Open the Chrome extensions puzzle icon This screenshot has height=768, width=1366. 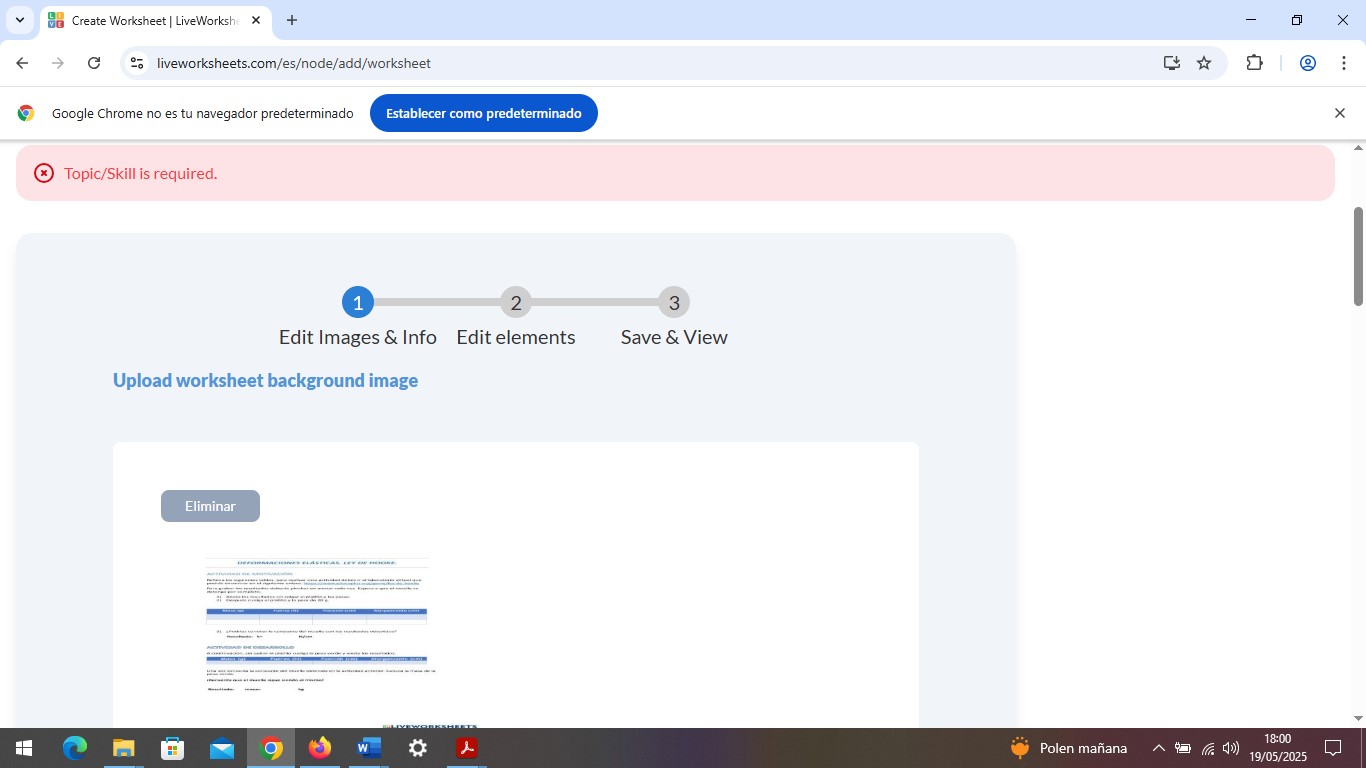pos(1254,63)
